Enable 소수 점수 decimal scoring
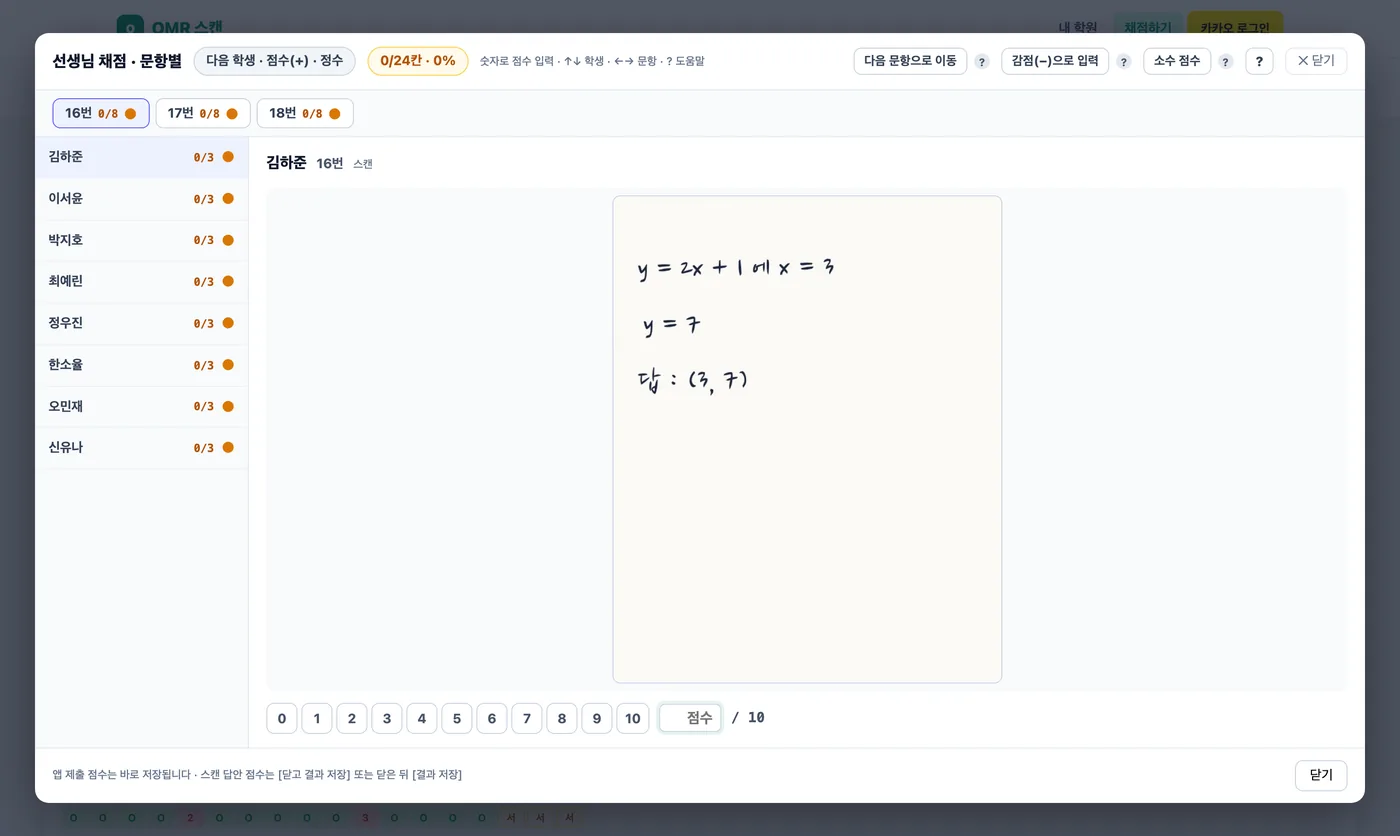Viewport: 1400px width, 836px height. click(1177, 61)
